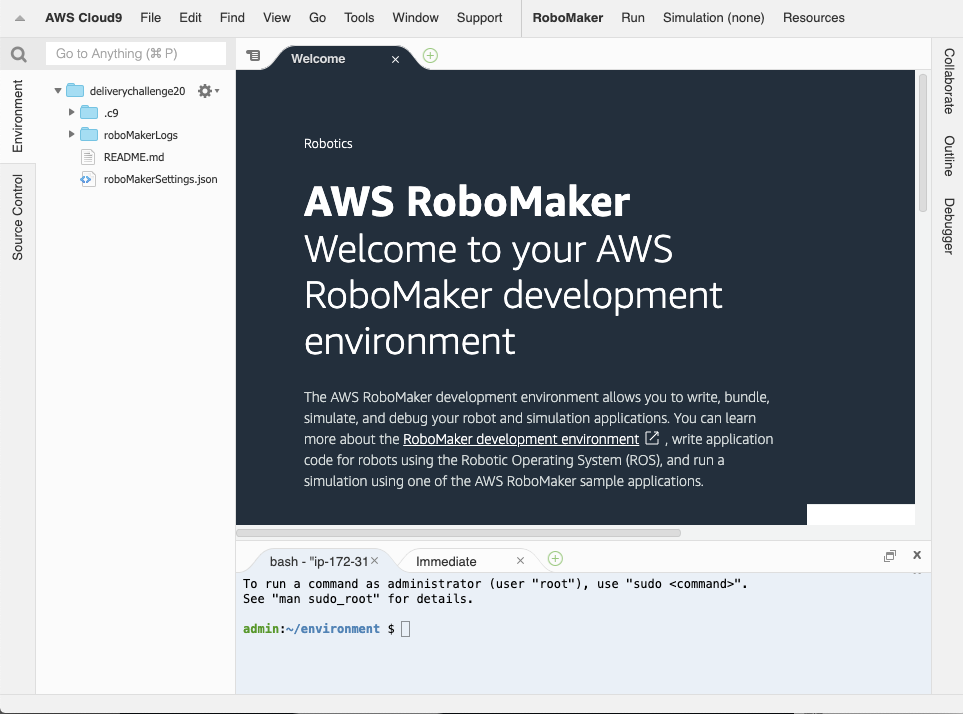Viewport: 963px width, 714px height.
Task: Open the Find menu
Action: [x=232, y=18]
